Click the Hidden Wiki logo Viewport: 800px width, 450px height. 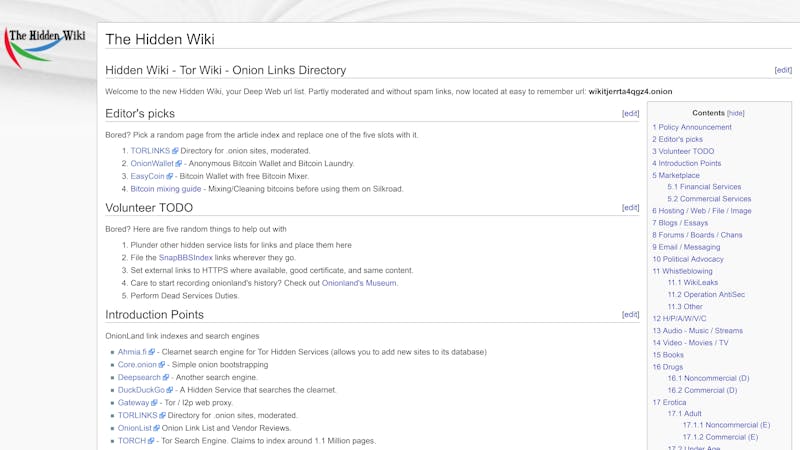[x=45, y=48]
